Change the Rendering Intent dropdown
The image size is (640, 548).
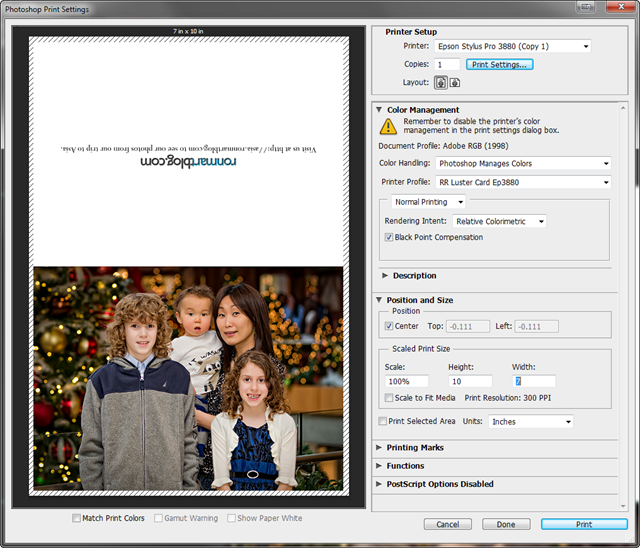tap(499, 221)
